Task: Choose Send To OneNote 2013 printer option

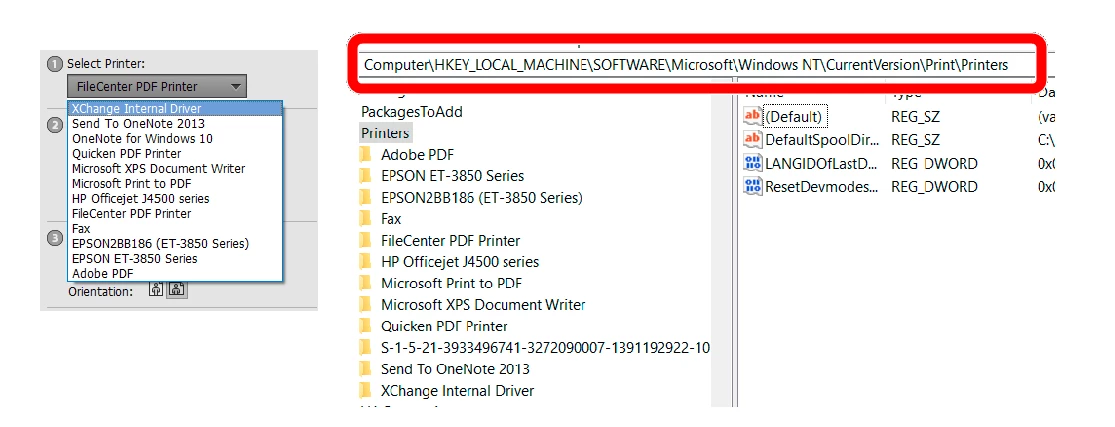Action: (176, 124)
